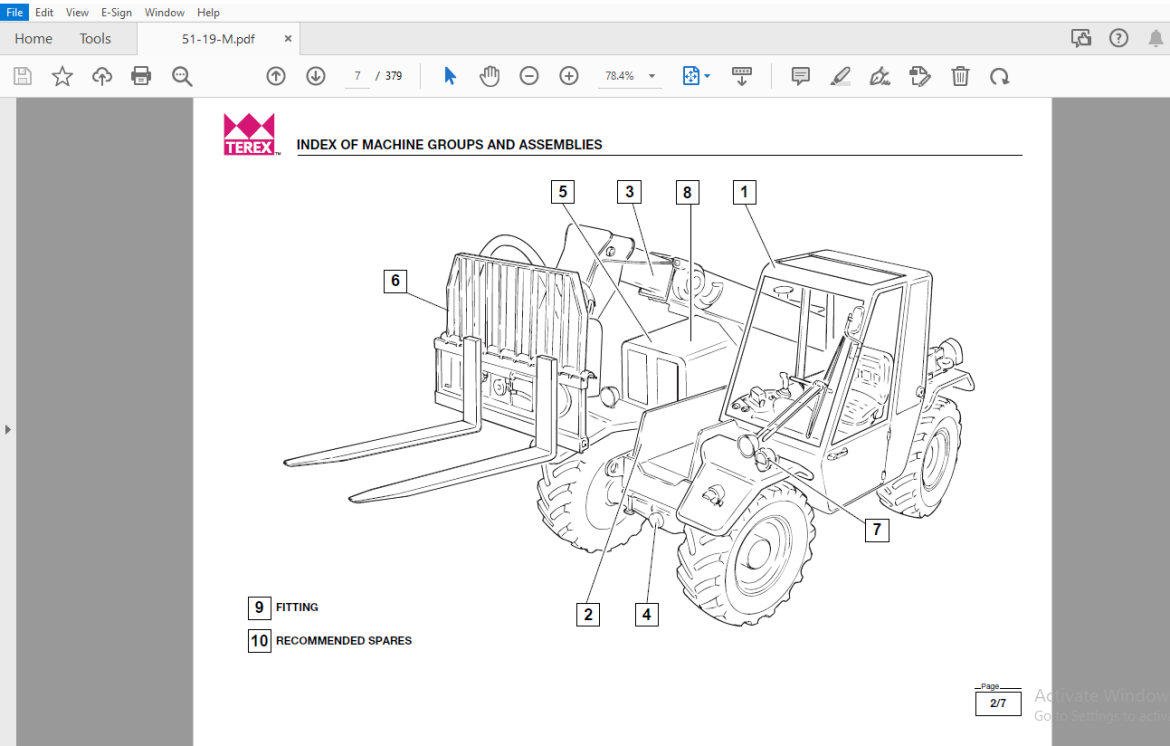Switch to the Tools tab
This screenshot has width=1170, height=746.
(x=96, y=39)
